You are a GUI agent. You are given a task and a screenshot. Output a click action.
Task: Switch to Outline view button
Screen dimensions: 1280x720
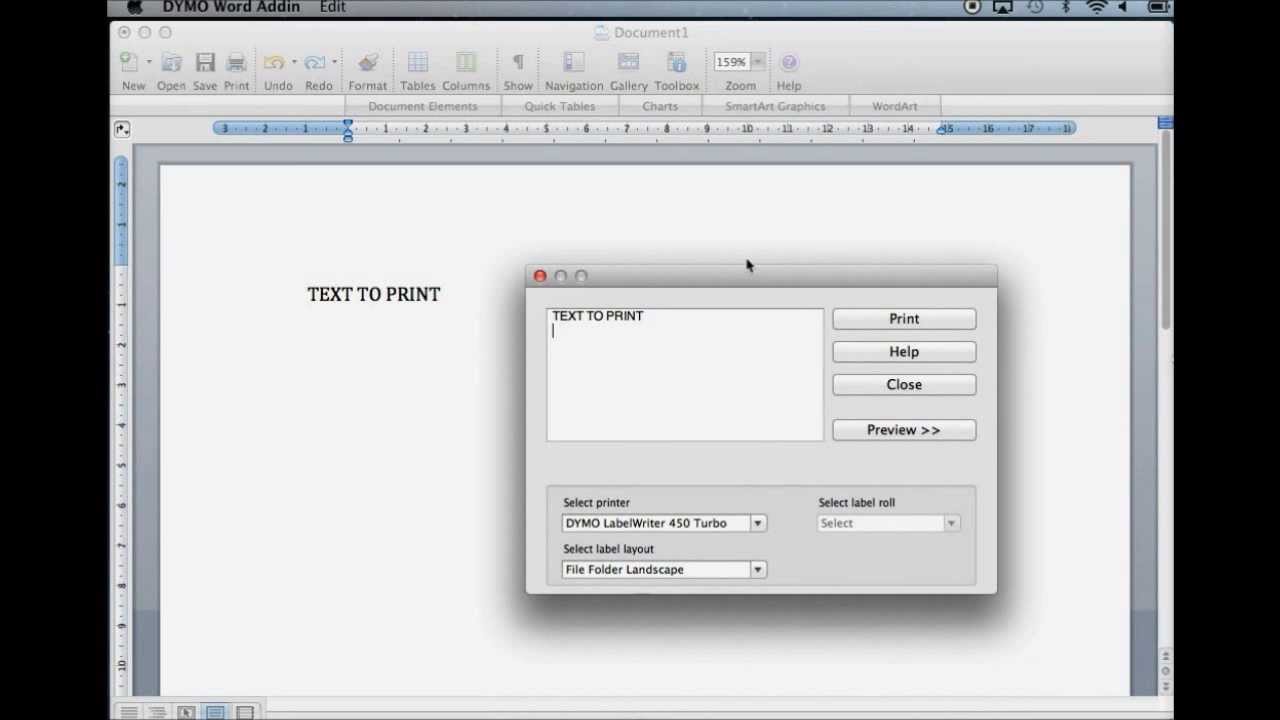pos(157,712)
